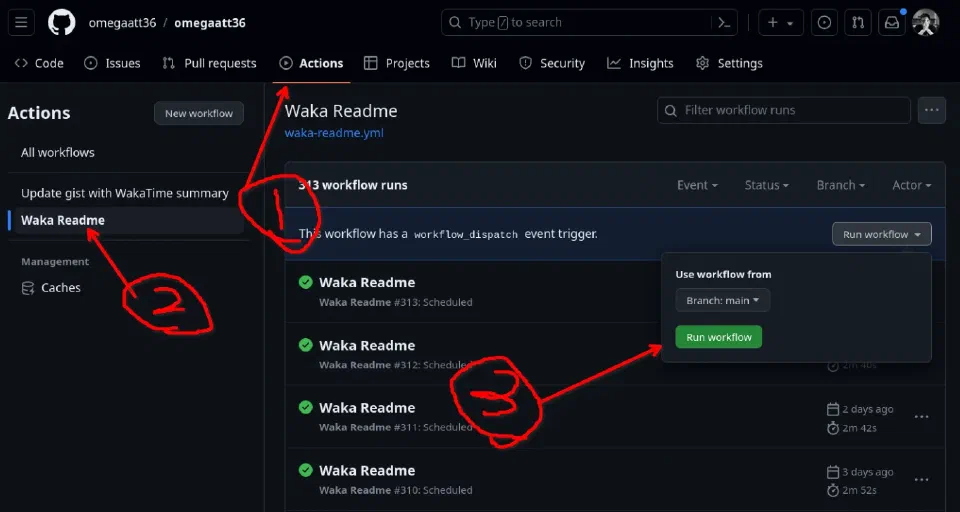
Task: Click the '3 days ago' timestamp
Action: coord(868,472)
